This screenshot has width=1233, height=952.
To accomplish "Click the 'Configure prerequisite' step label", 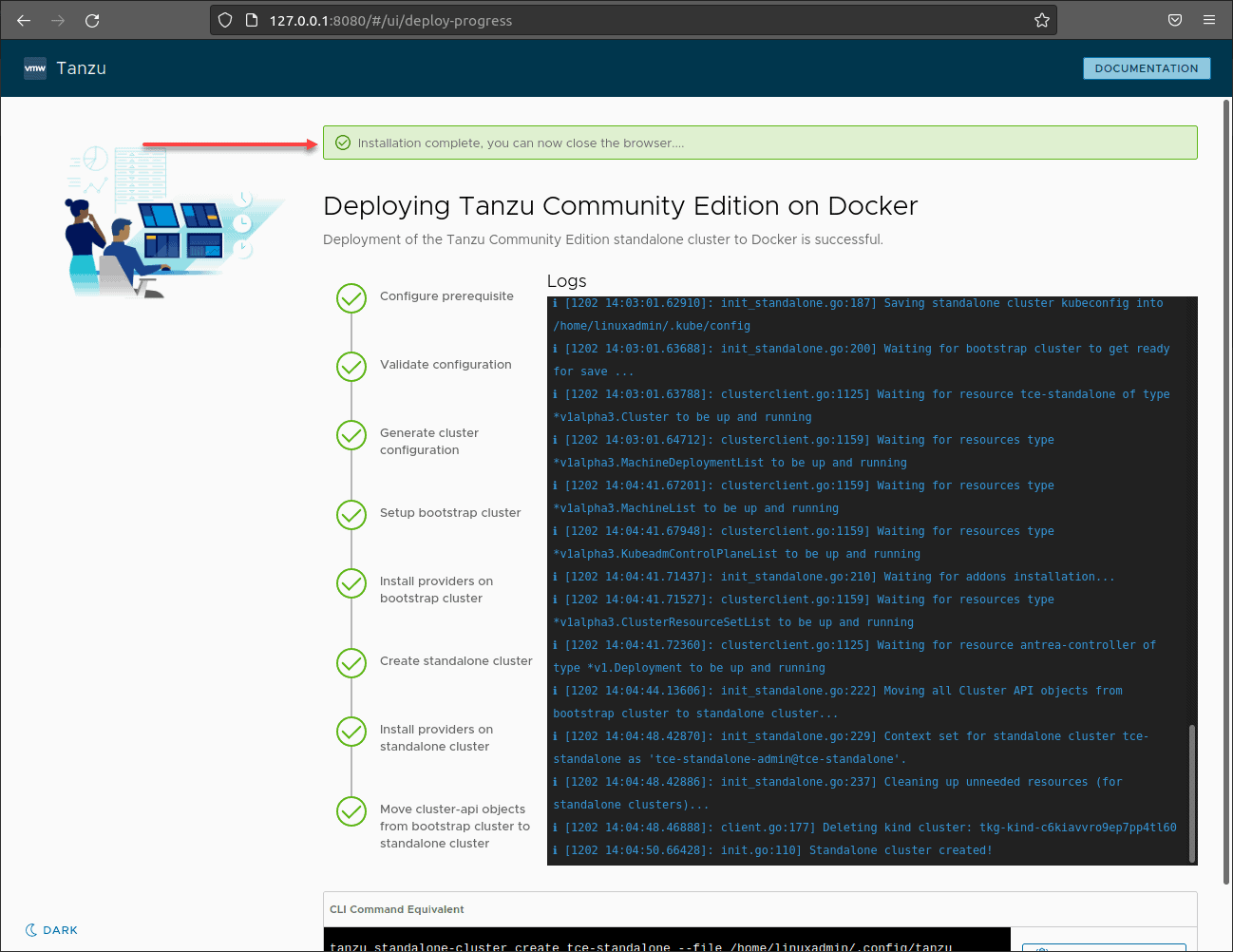I will point(446,296).
